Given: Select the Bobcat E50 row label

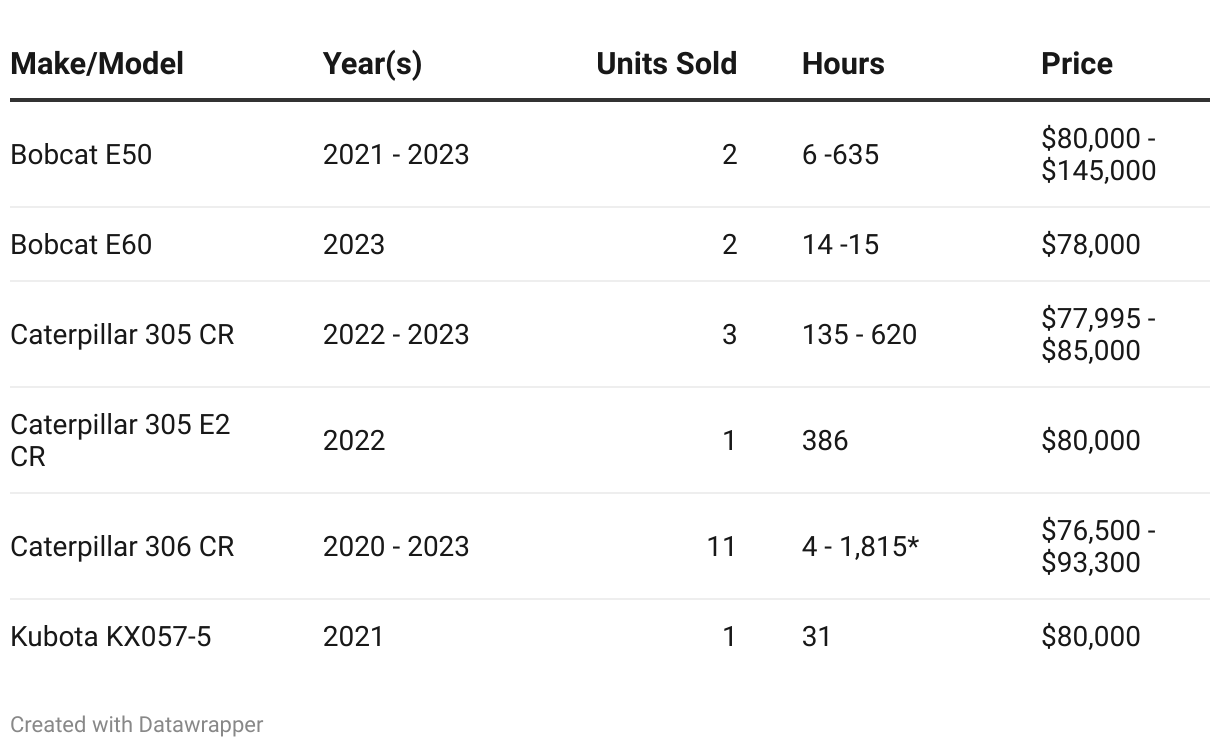Looking at the screenshot, I should click(81, 155).
